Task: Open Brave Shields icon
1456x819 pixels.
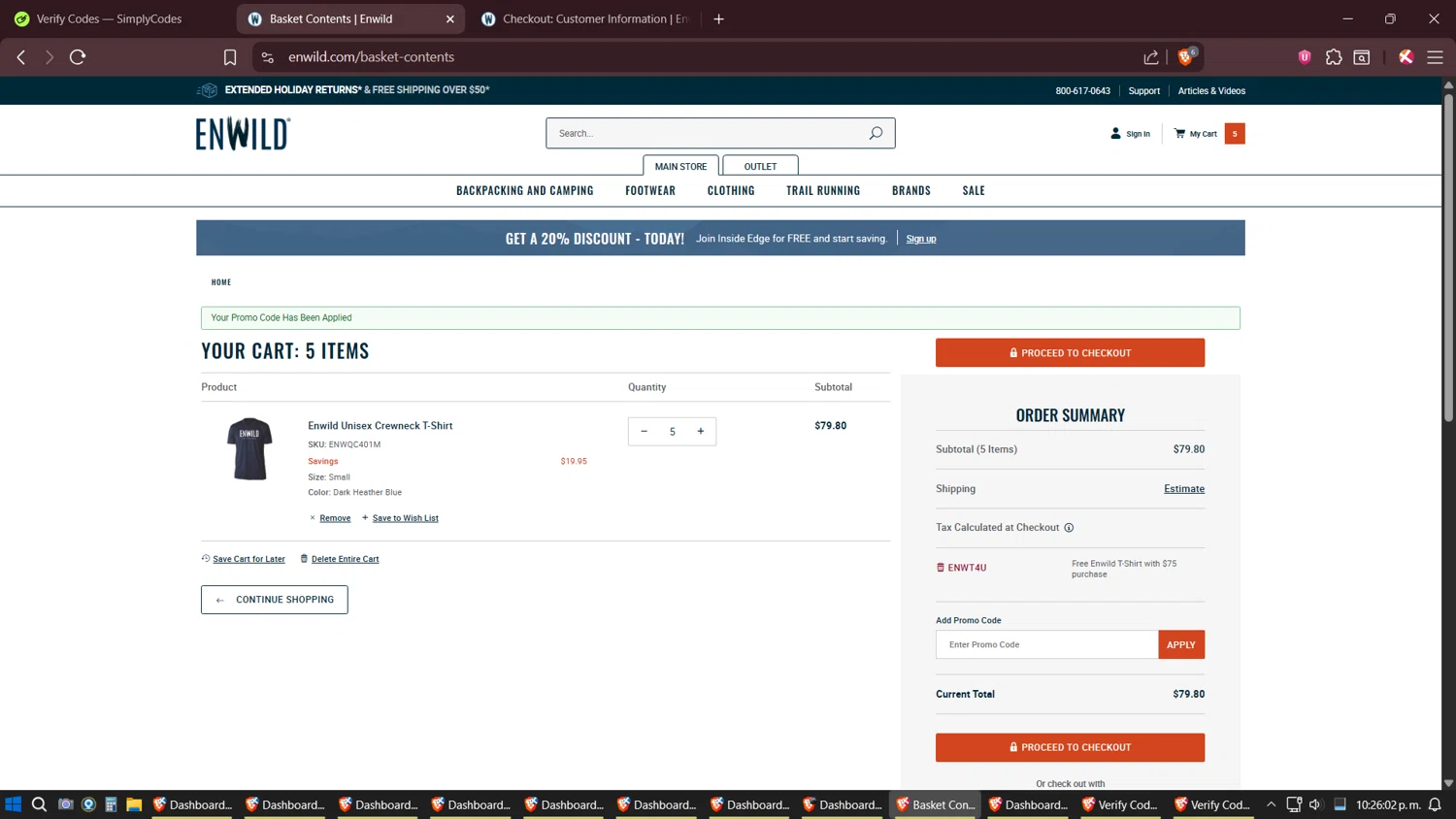Action: (x=1186, y=57)
